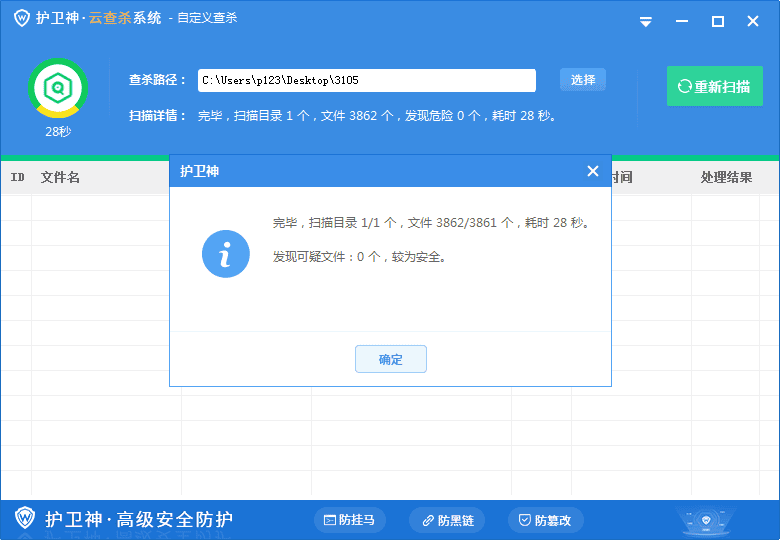Click the 防篡改 button at the bottom
The image size is (780, 540).
[x=545, y=520]
